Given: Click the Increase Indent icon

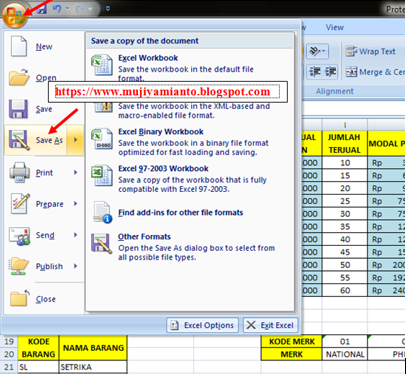Looking at the screenshot, I should click(330, 72).
